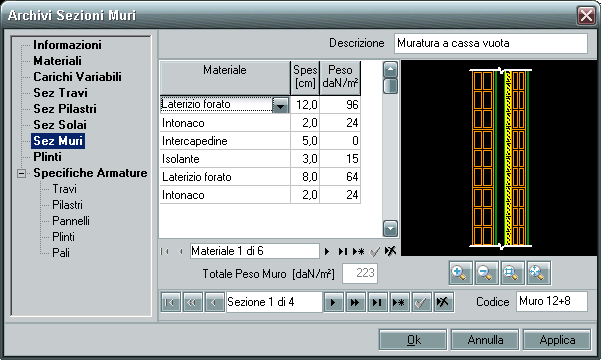Image resolution: width=601 pixels, height=360 pixels.
Task: Click the Descrizione text field
Action: tap(491, 43)
